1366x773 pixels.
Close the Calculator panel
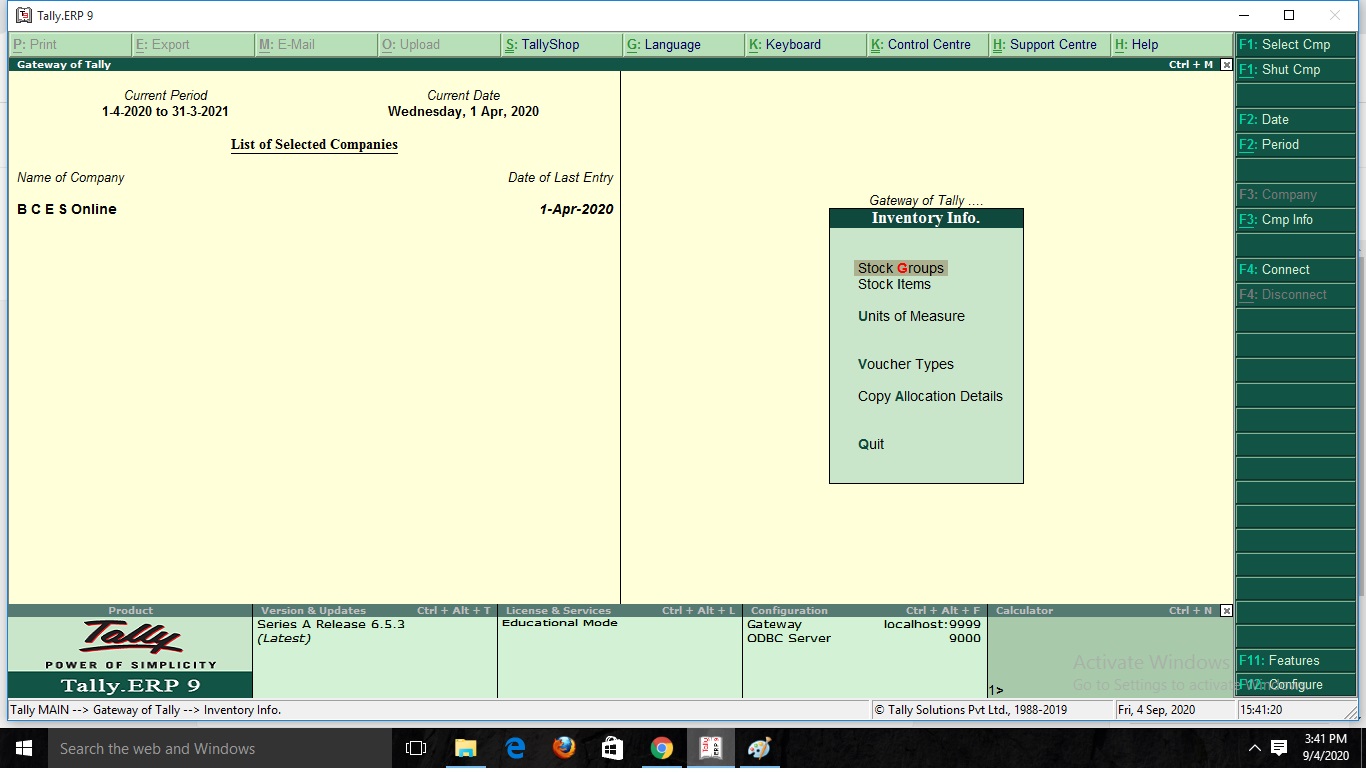coord(1227,611)
